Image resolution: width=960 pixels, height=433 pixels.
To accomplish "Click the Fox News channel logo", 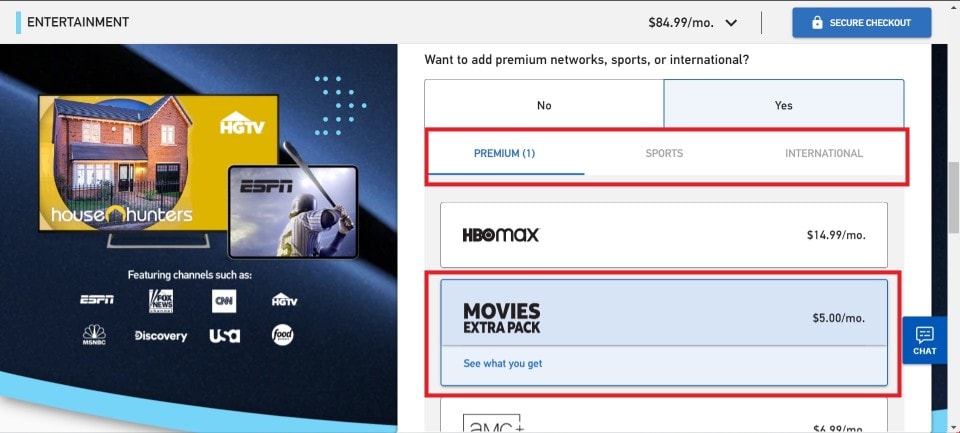I will pos(161,301).
